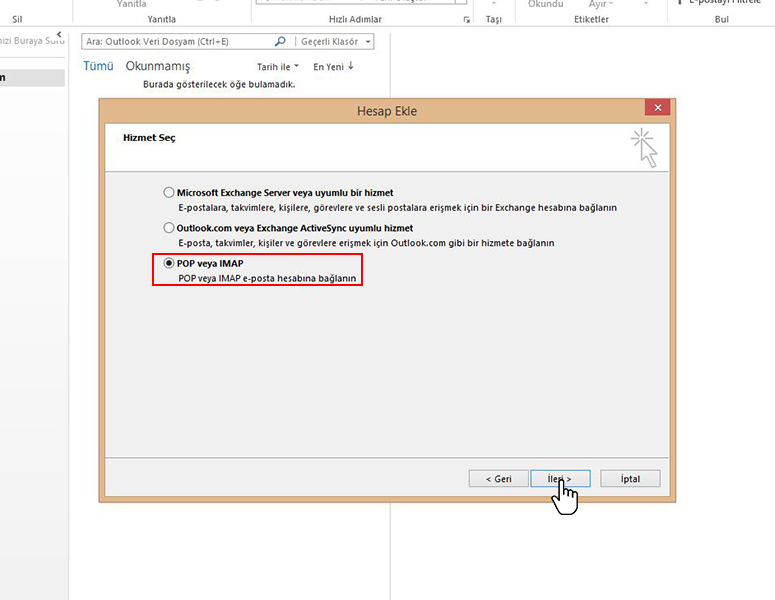The height and width of the screenshot is (600, 775).
Task: Go back with the Geri button
Action: pos(498,479)
